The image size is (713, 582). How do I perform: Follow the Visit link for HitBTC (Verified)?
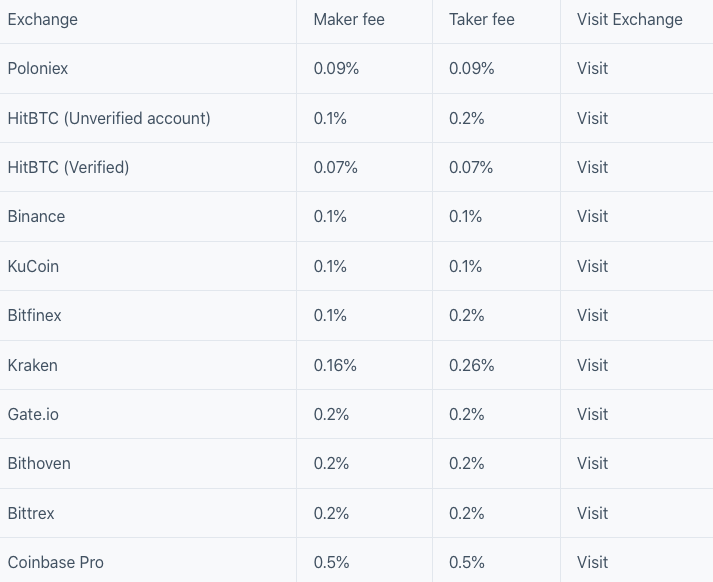pyautogui.click(x=592, y=167)
